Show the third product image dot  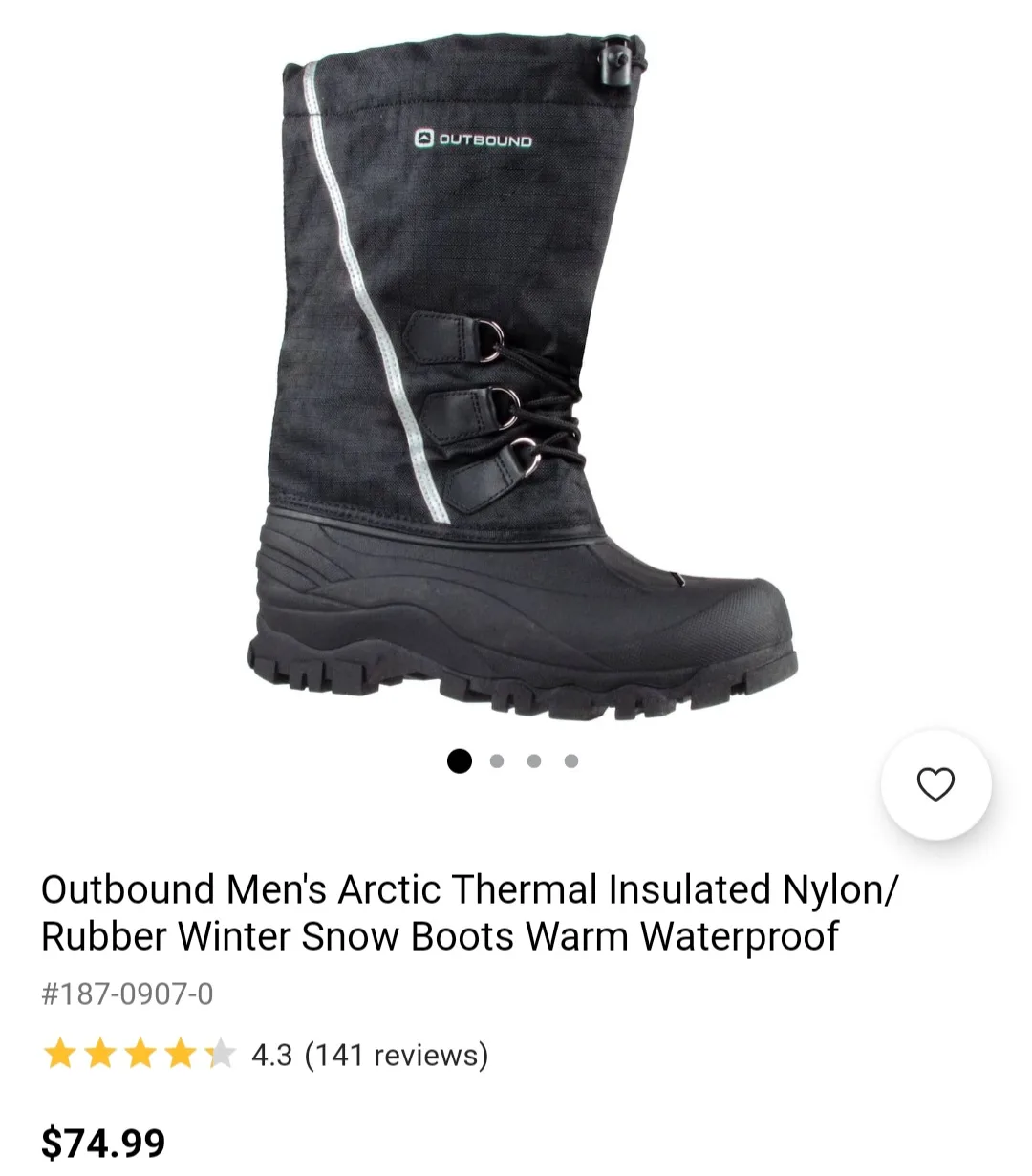click(534, 761)
